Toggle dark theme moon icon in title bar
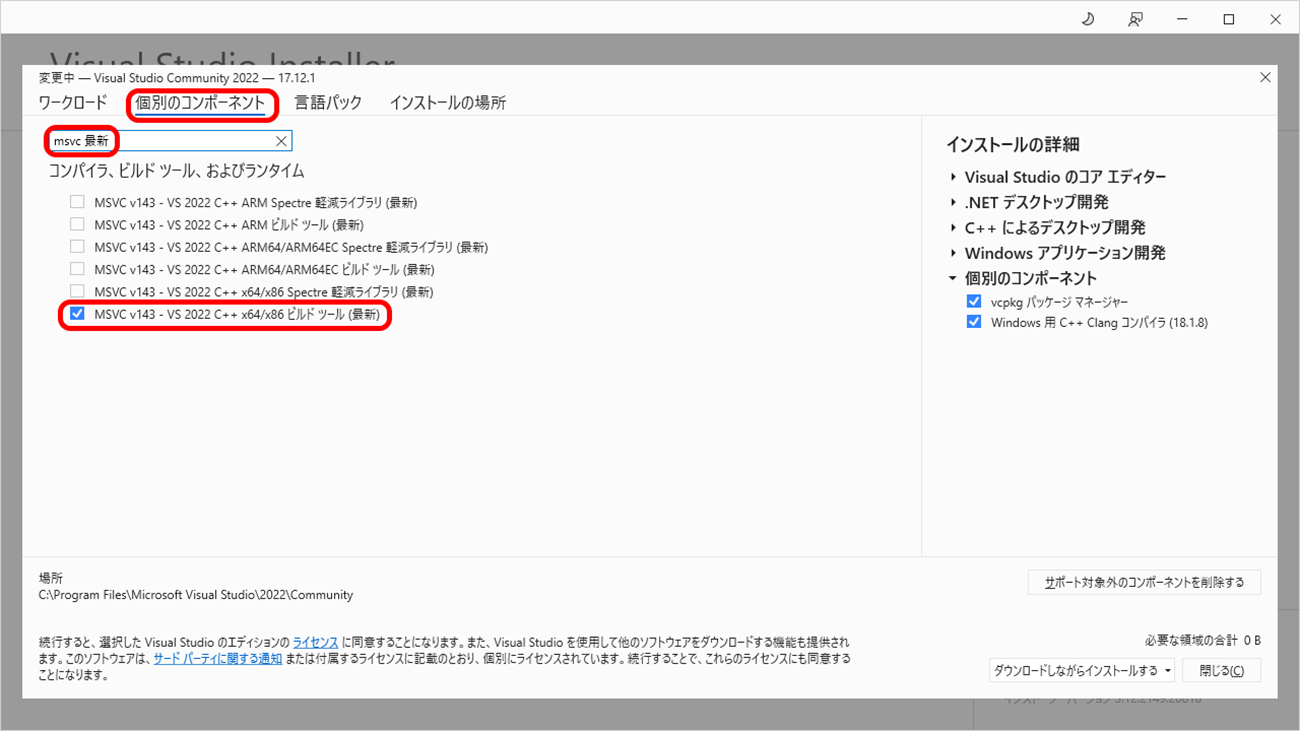Viewport: 1300px width, 731px height. pyautogui.click(x=1088, y=19)
